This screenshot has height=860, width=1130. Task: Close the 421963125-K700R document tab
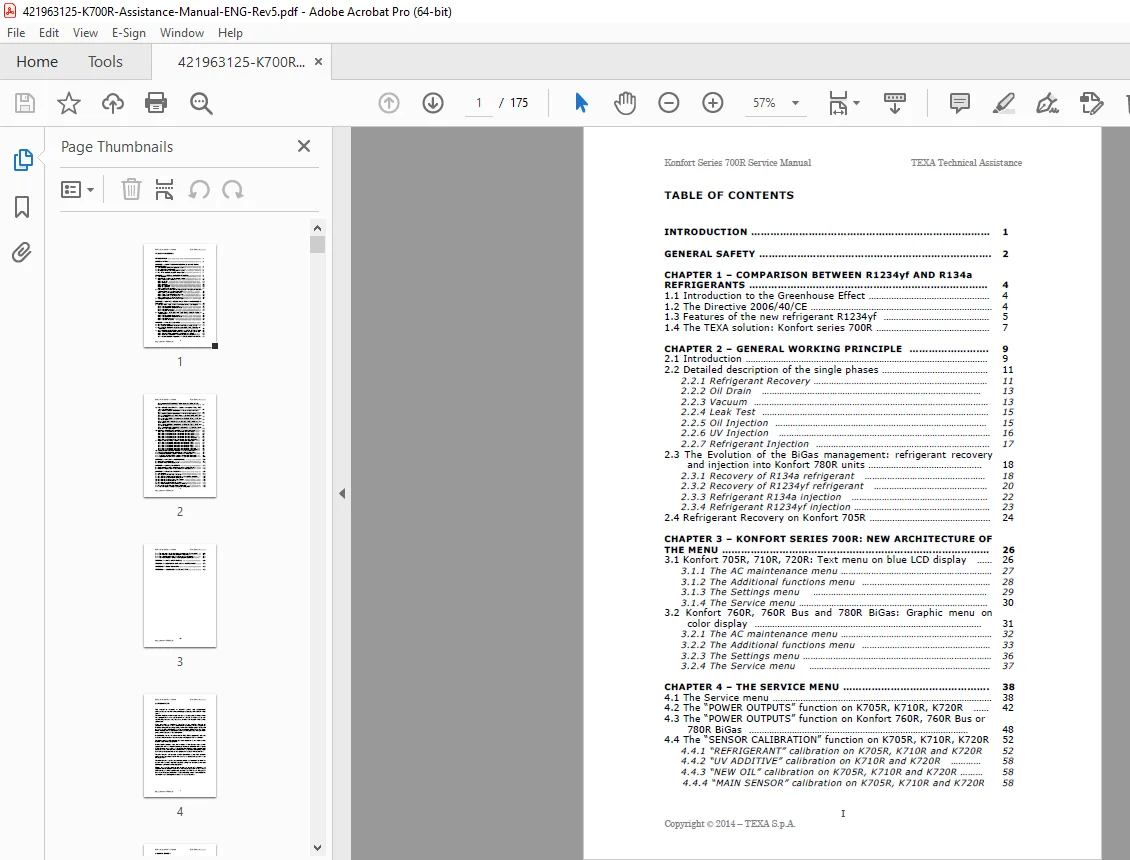[319, 62]
